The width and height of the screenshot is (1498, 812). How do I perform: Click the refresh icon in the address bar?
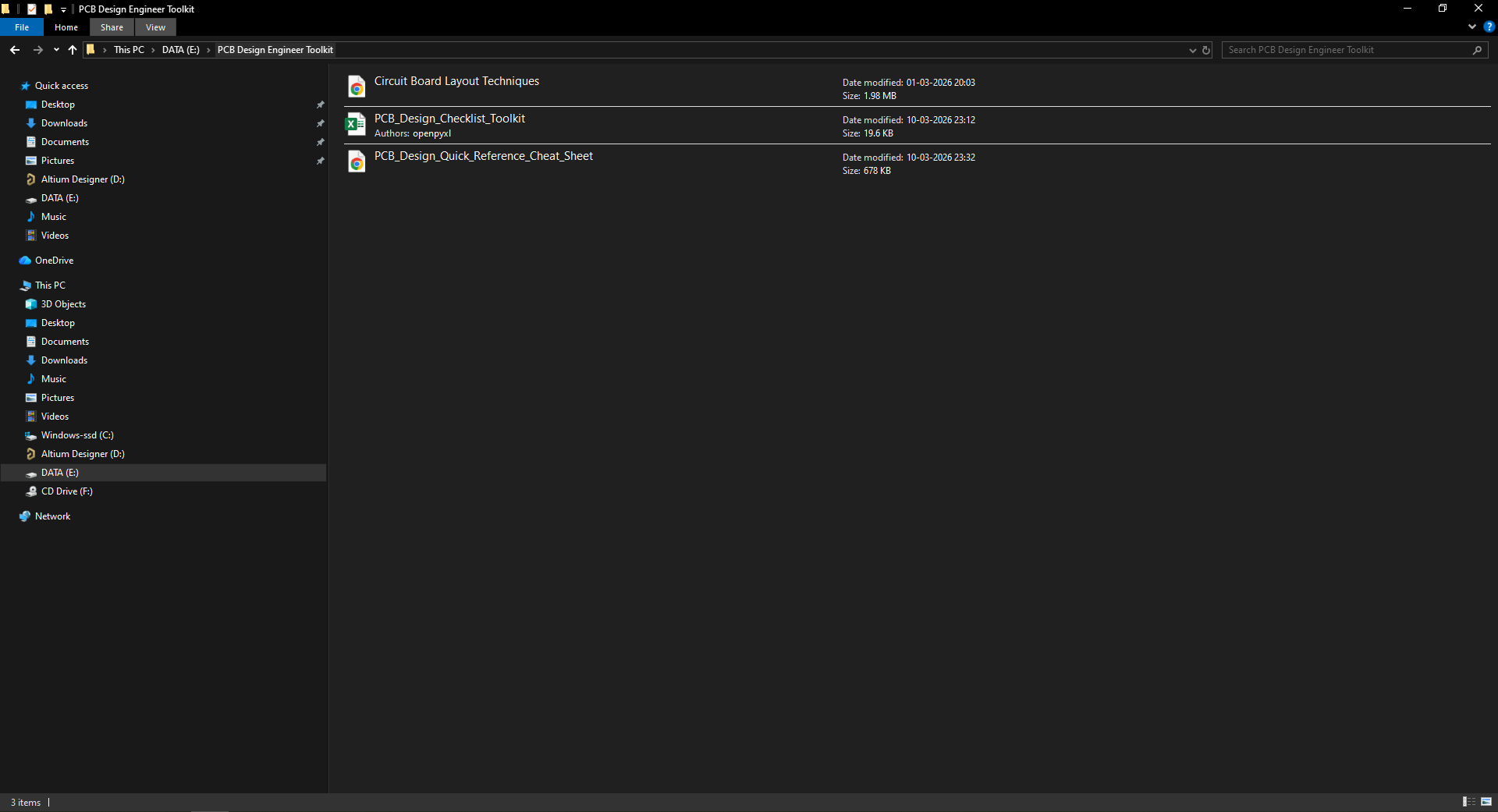(1205, 50)
